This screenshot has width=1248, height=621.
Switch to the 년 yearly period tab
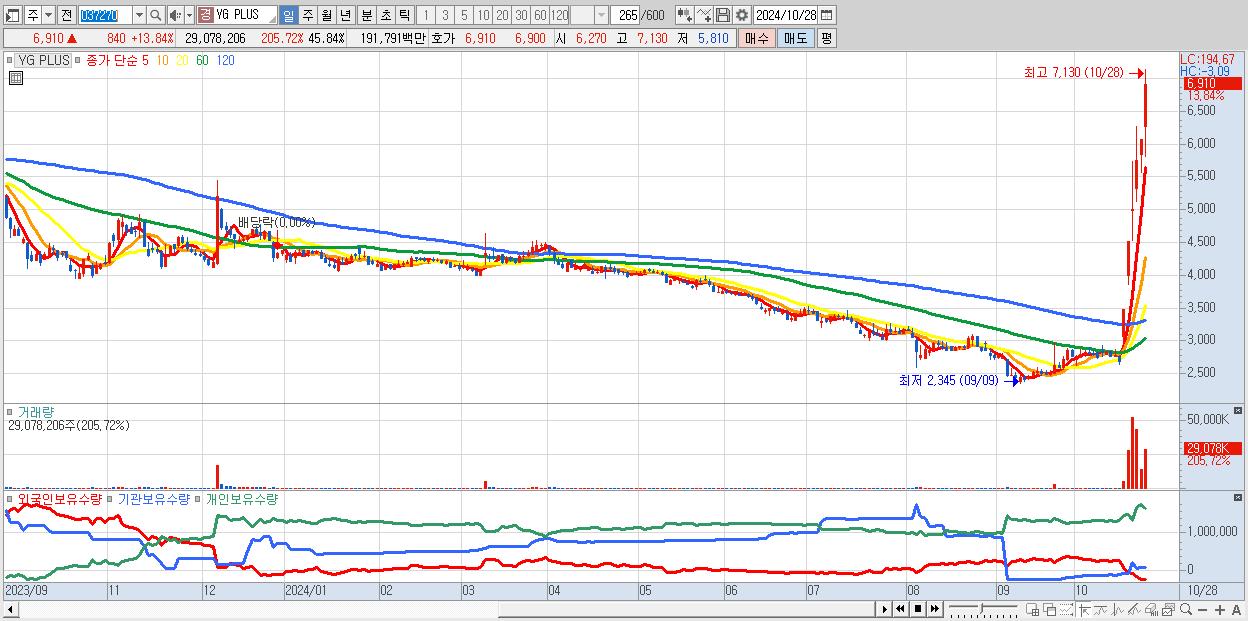click(x=345, y=15)
